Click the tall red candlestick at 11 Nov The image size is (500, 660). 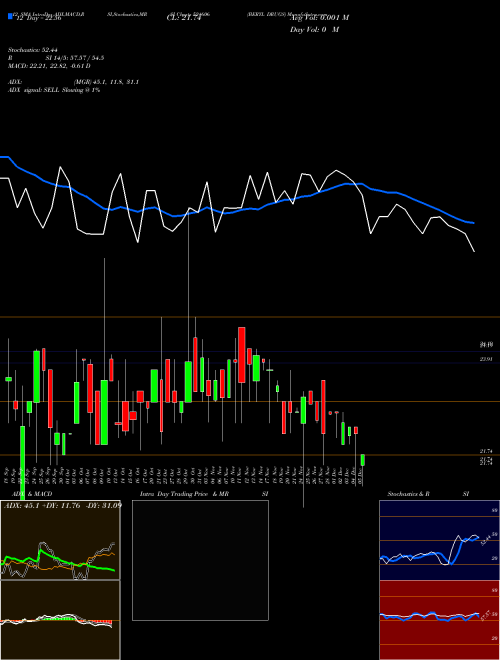pyautogui.click(x=242, y=355)
